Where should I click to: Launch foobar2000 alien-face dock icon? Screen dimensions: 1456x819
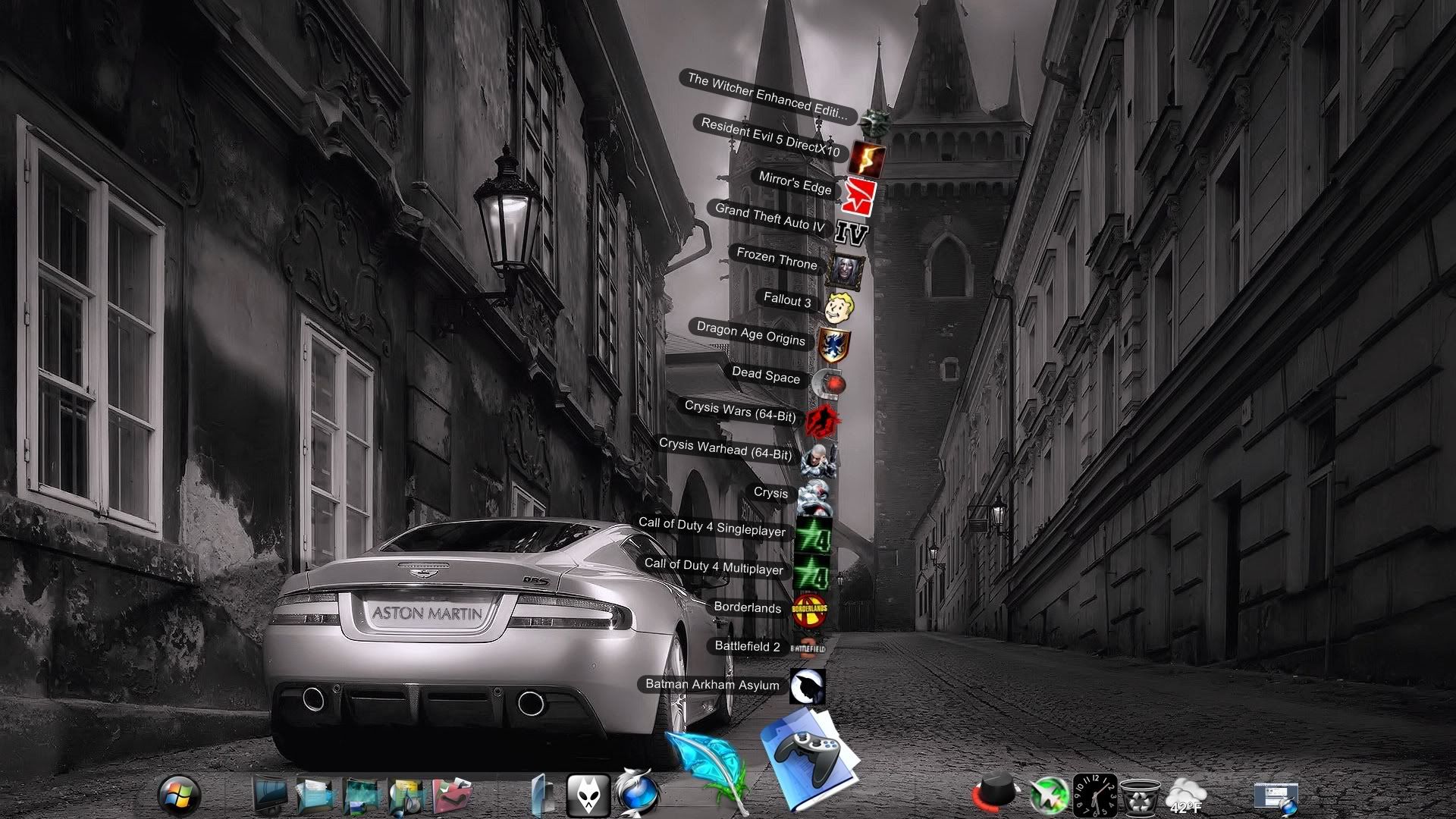click(588, 796)
